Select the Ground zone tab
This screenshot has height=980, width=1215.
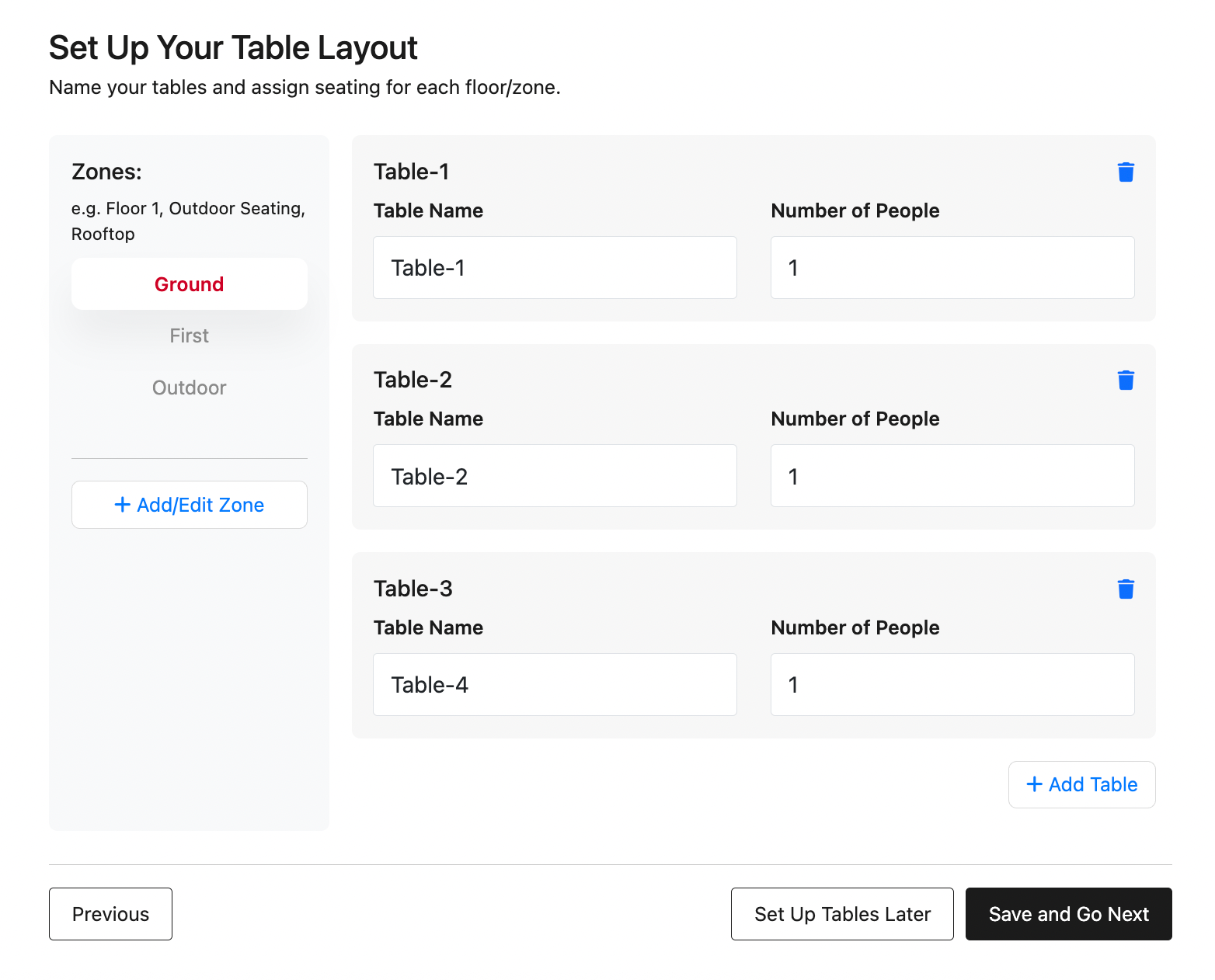[189, 284]
